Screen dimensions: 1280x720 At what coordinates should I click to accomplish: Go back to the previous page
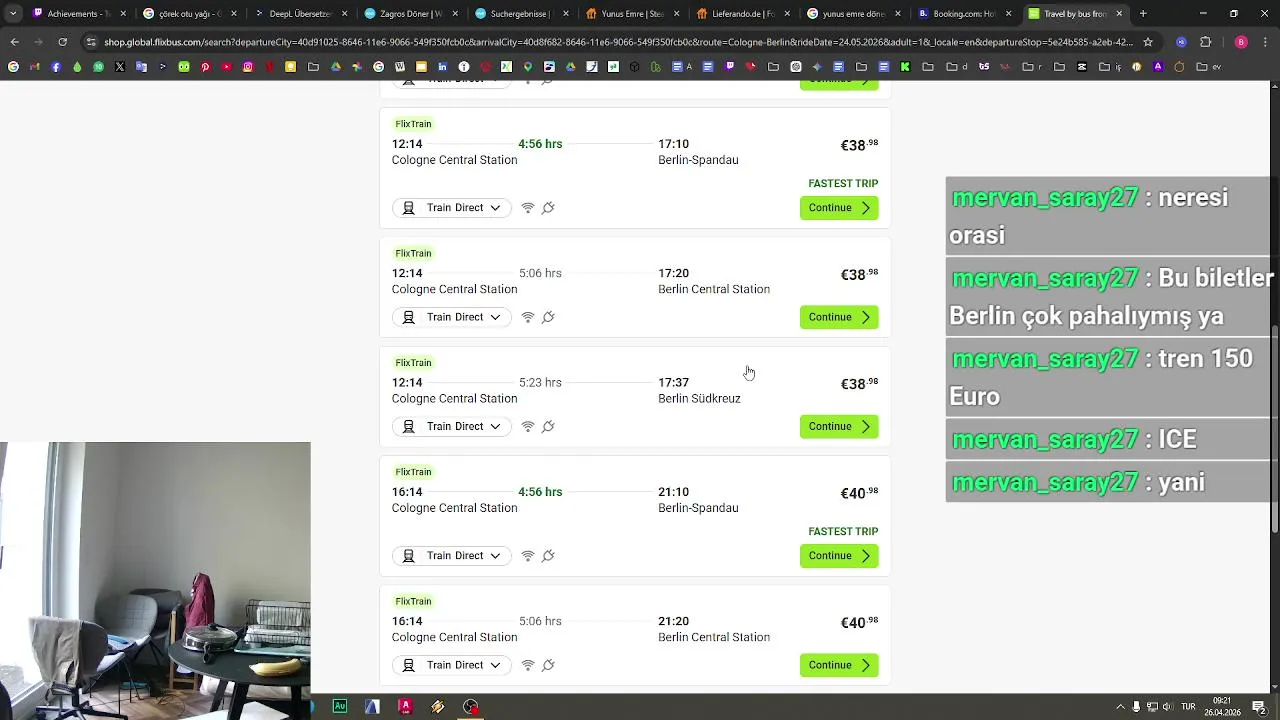coord(15,42)
